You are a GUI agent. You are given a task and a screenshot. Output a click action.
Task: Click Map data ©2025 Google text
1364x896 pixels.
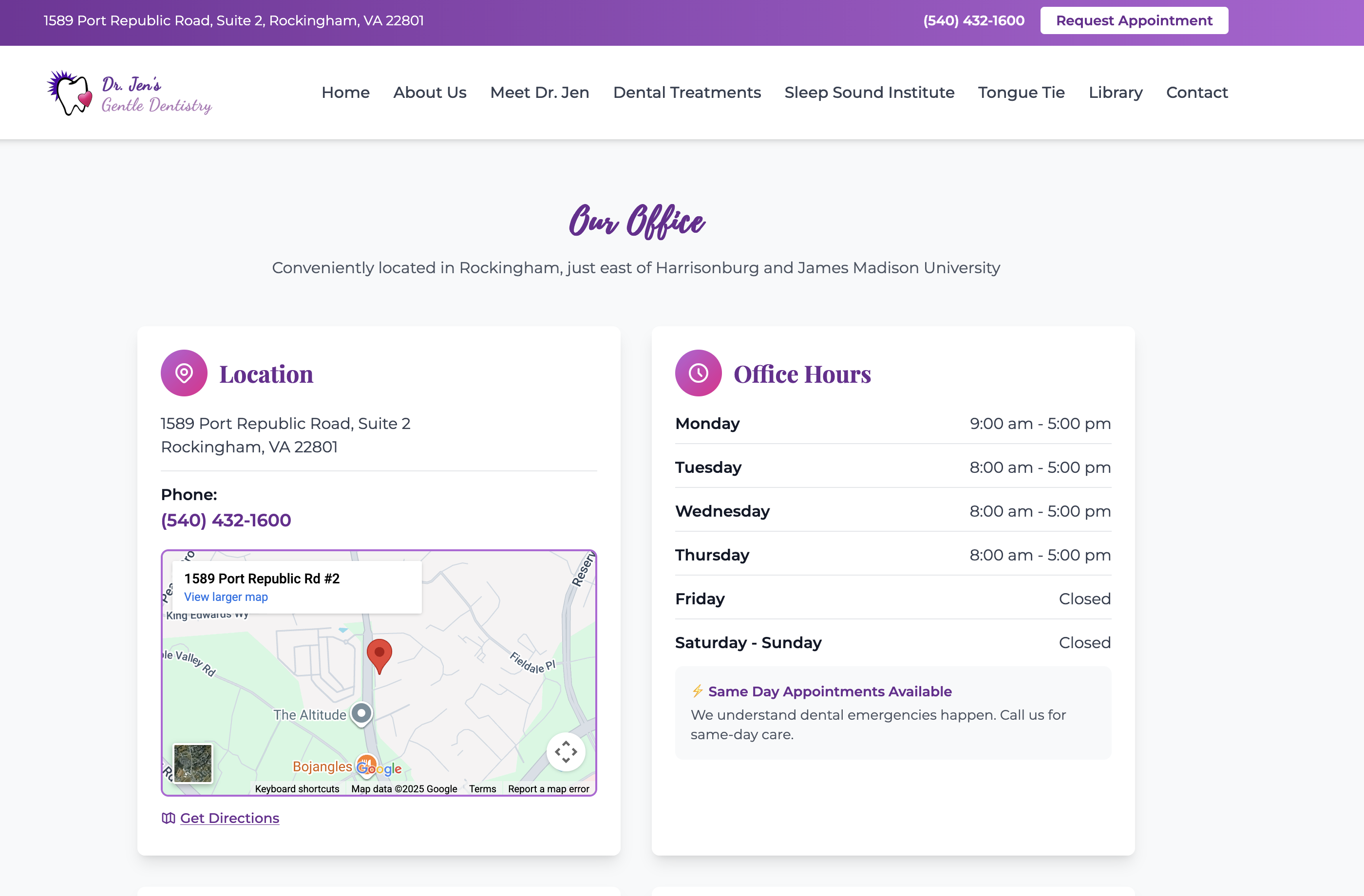404,789
